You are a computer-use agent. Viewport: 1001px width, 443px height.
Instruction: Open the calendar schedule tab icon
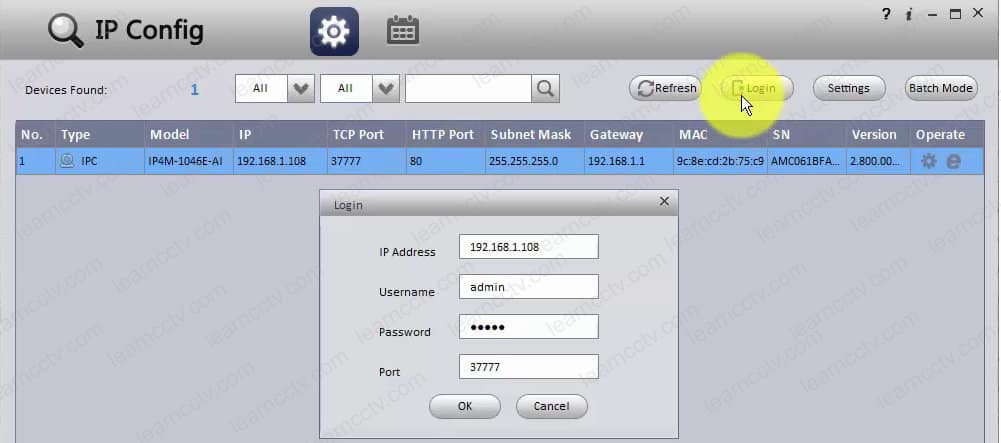coord(402,31)
